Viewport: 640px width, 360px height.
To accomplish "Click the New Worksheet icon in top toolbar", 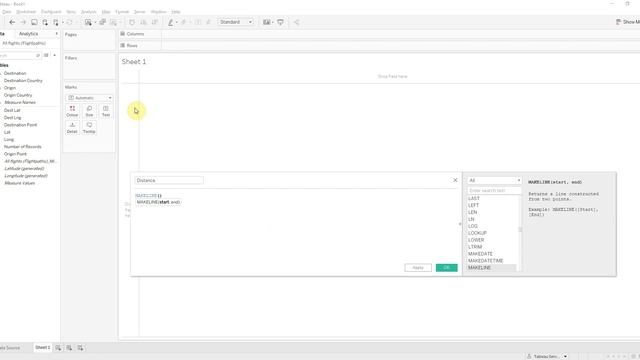I will point(88,22).
